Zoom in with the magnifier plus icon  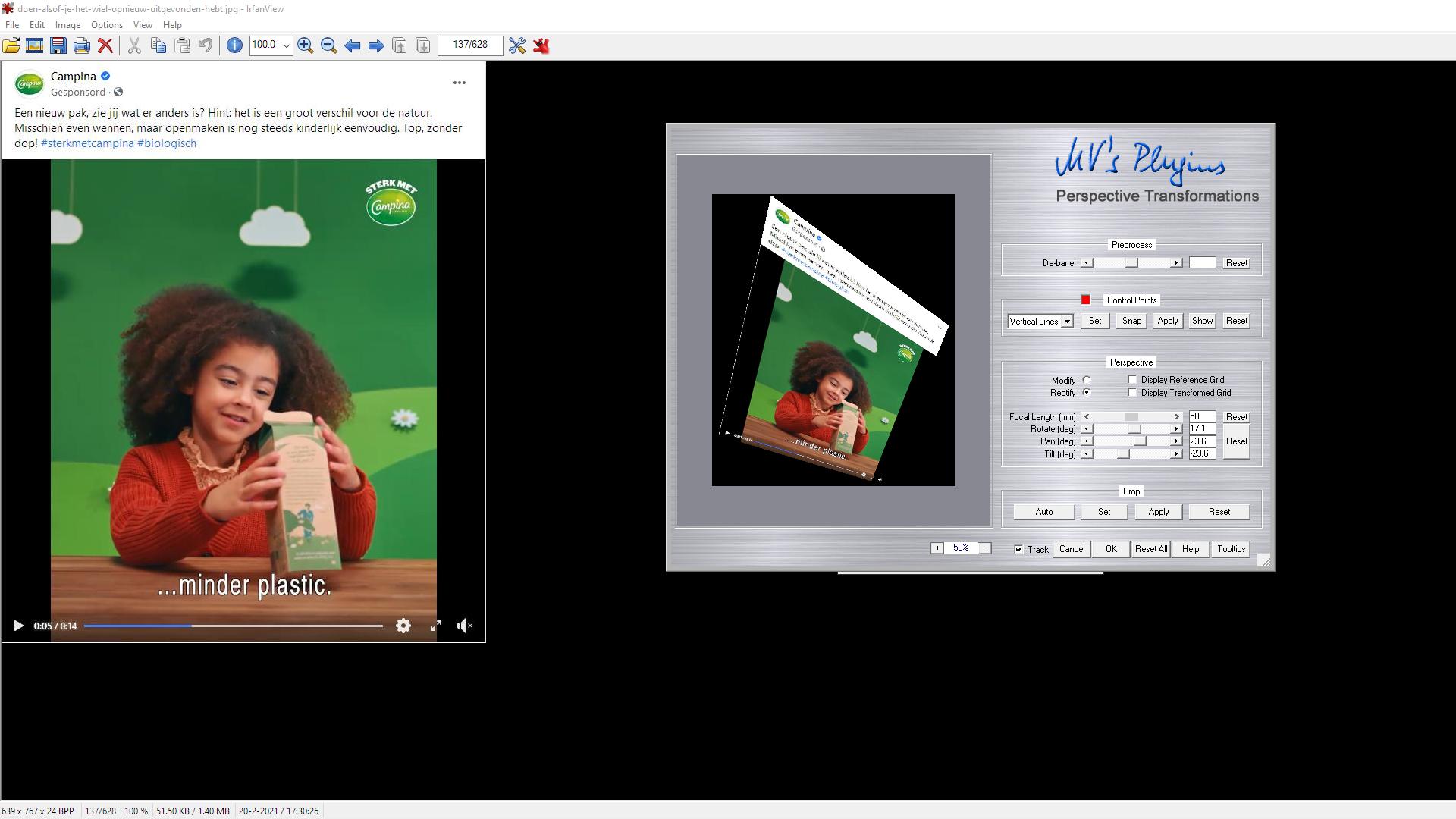(306, 46)
